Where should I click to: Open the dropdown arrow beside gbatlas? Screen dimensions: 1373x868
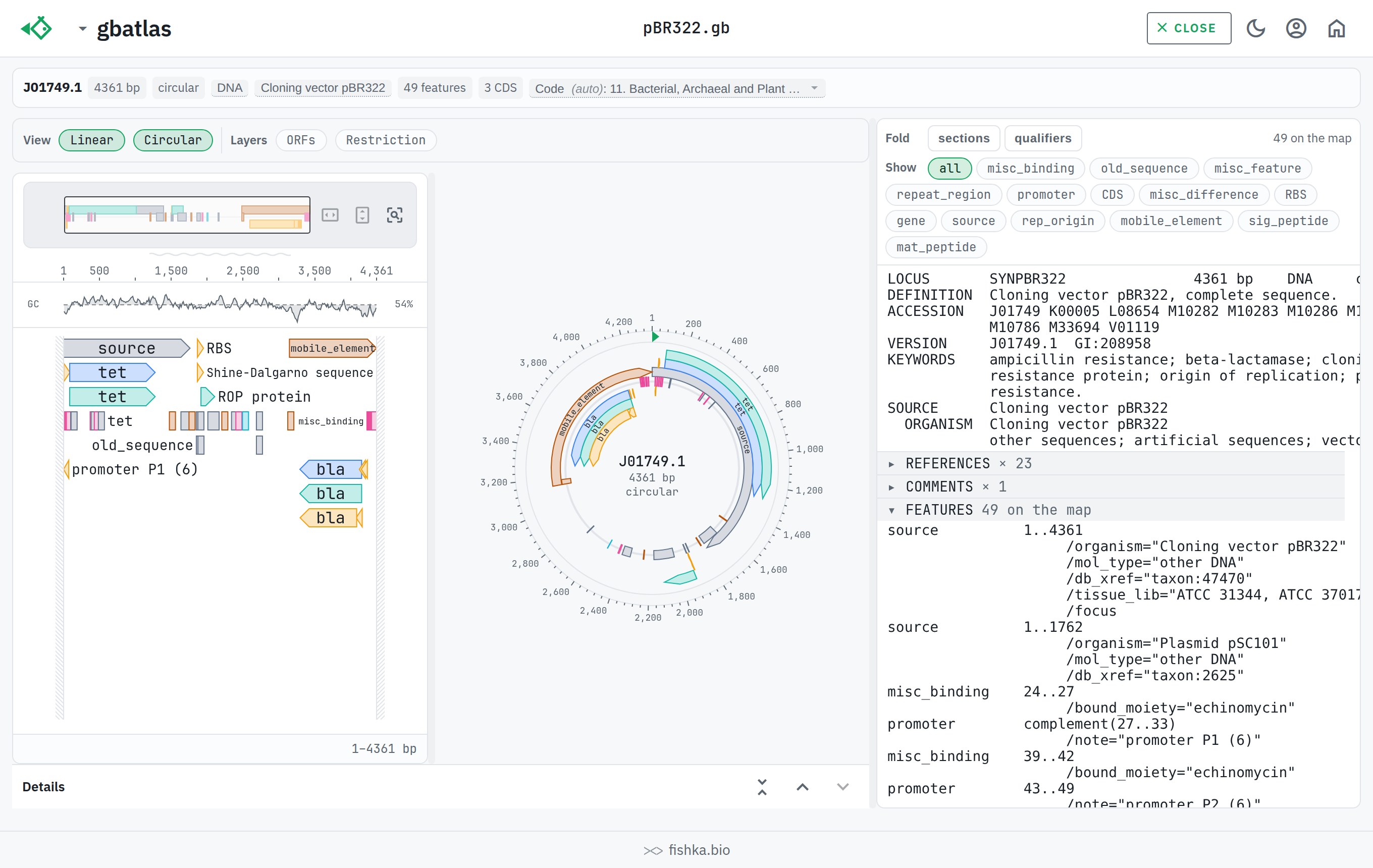[83, 28]
